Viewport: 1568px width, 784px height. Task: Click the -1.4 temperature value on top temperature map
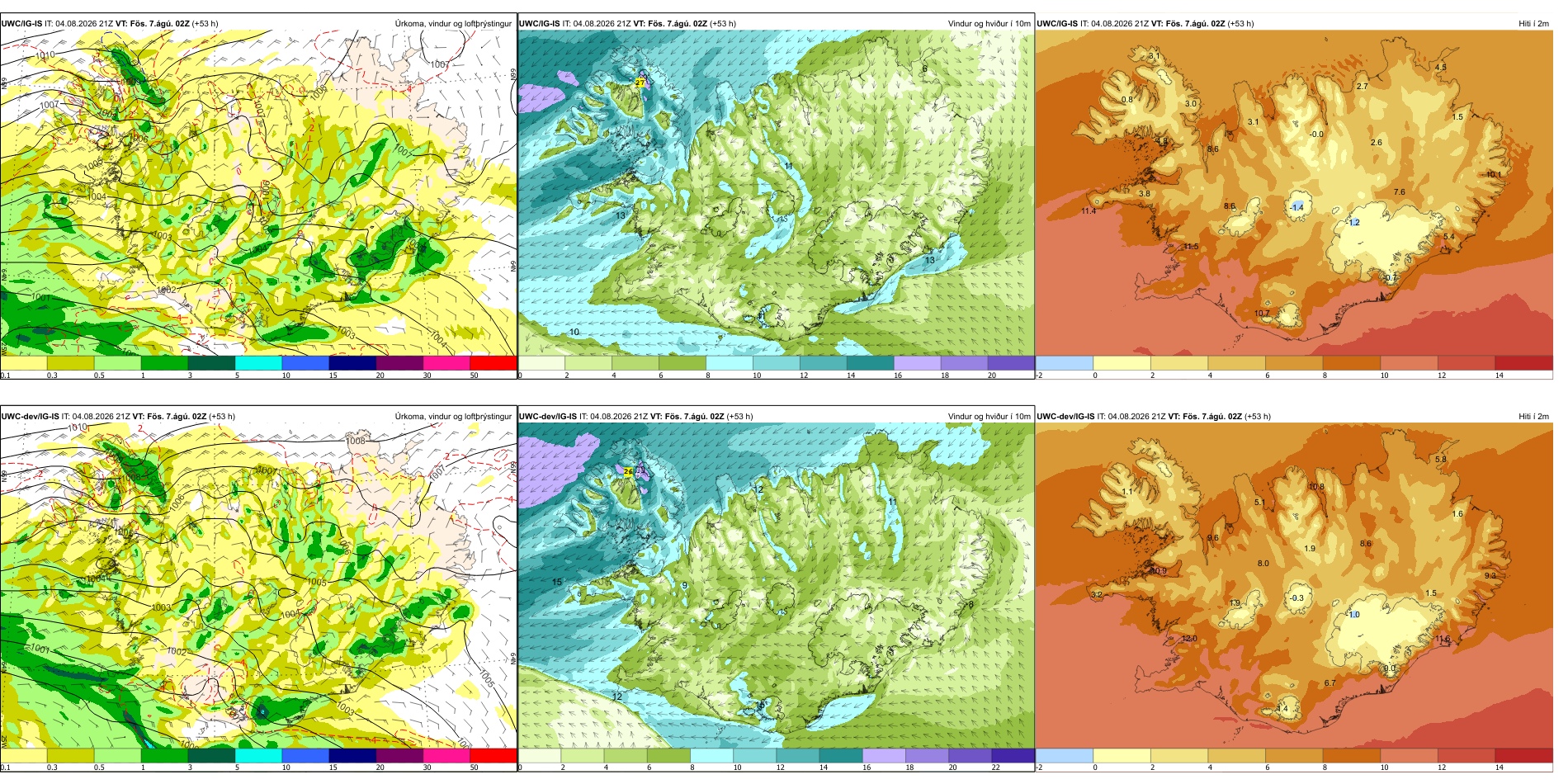1296,207
